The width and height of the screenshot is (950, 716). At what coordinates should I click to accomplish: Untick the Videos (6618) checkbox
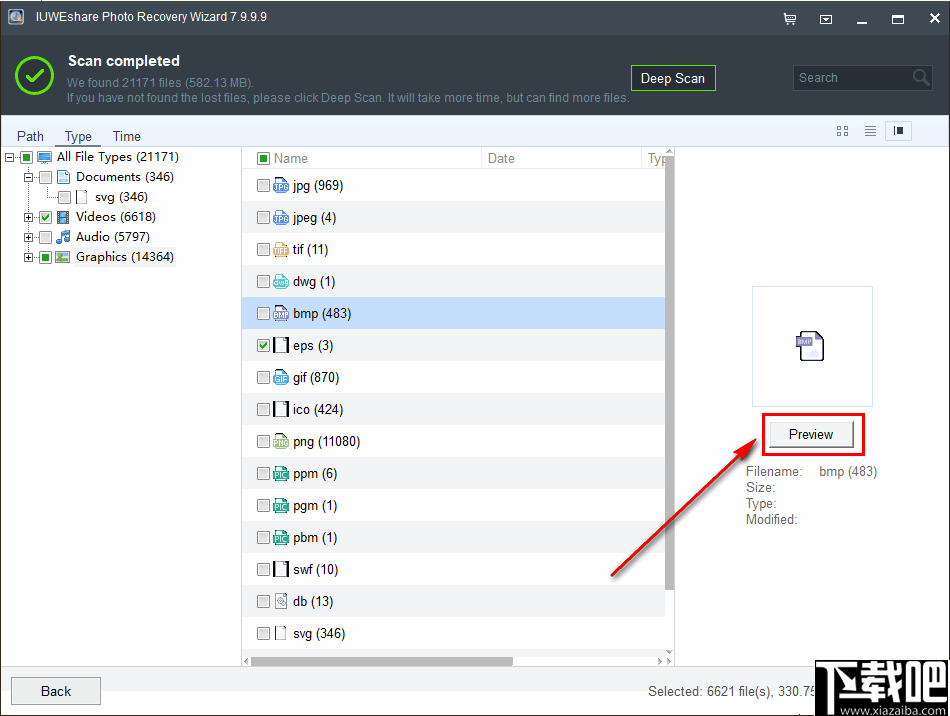pos(45,217)
